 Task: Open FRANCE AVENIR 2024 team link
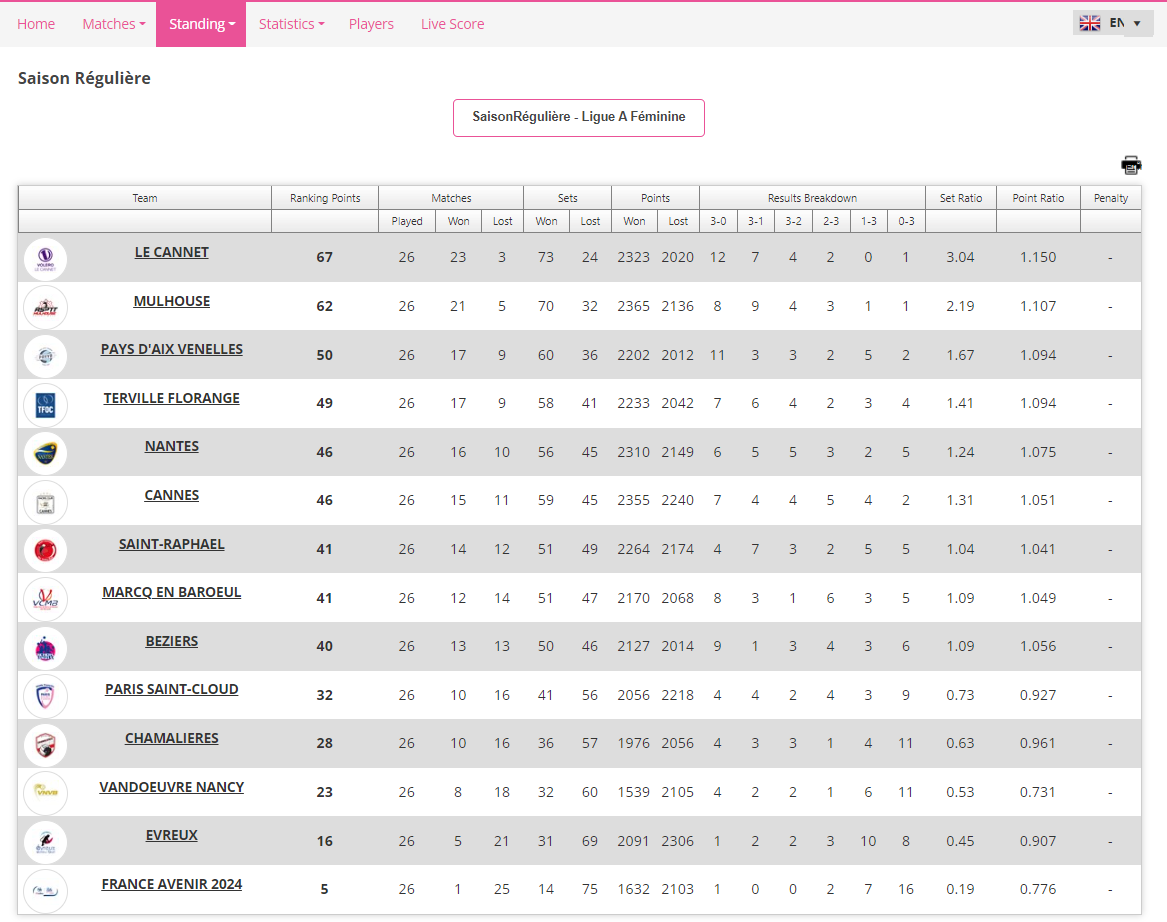pos(171,884)
